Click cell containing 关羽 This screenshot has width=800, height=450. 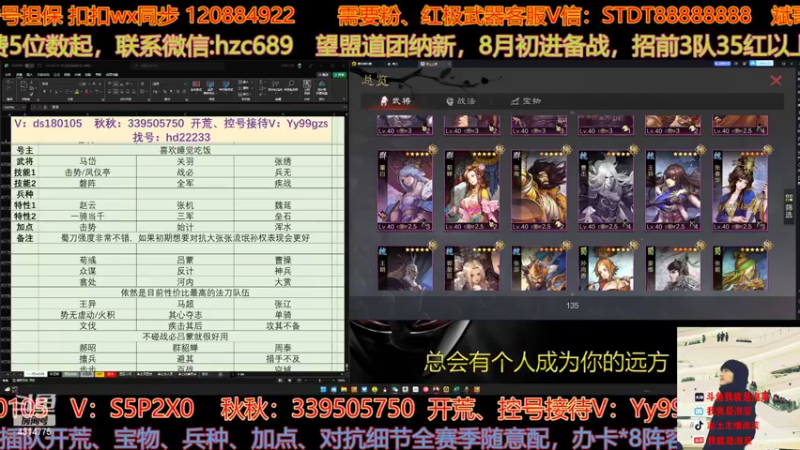tap(185, 161)
